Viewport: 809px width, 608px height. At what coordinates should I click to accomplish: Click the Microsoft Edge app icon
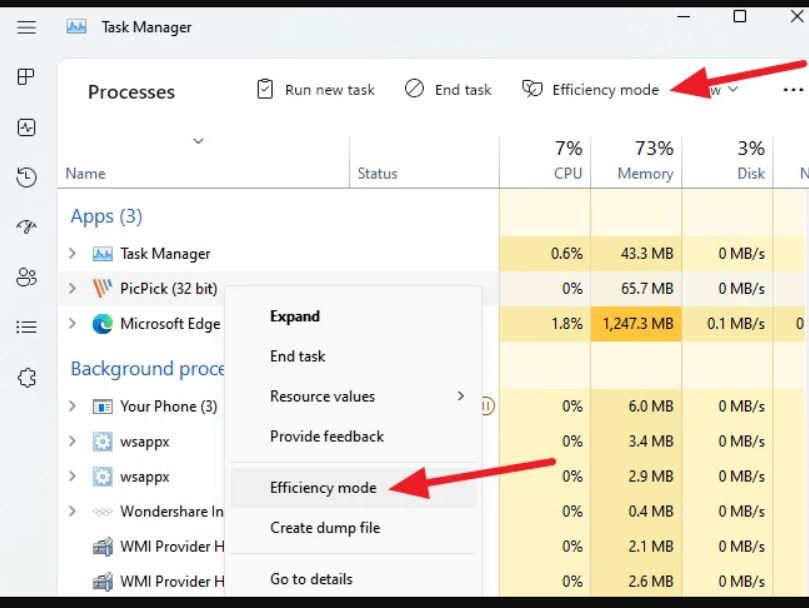[x=102, y=324]
